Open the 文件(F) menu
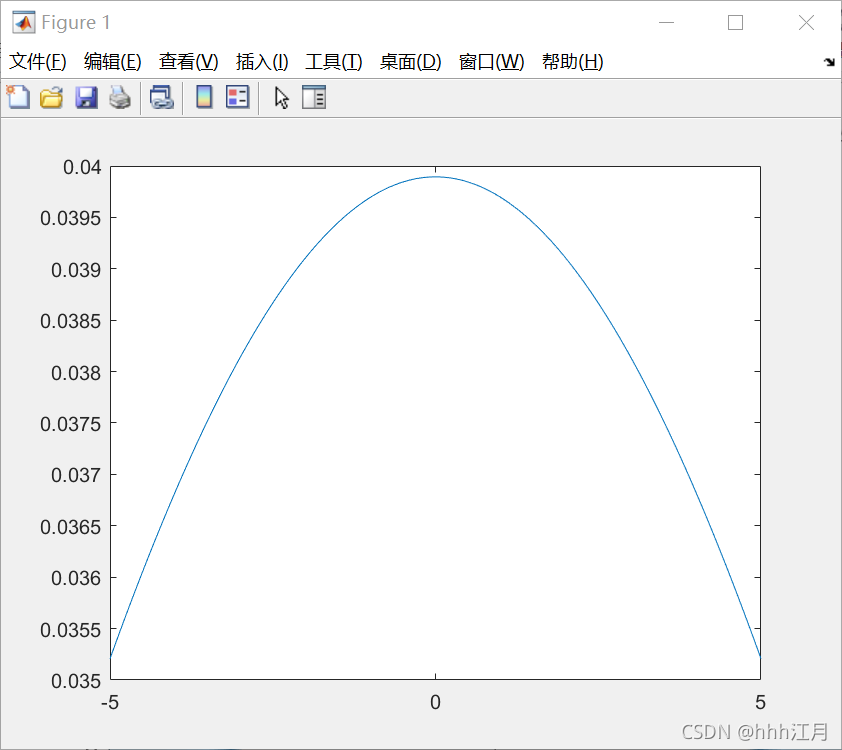Image resolution: width=842 pixels, height=750 pixels. [x=38, y=61]
